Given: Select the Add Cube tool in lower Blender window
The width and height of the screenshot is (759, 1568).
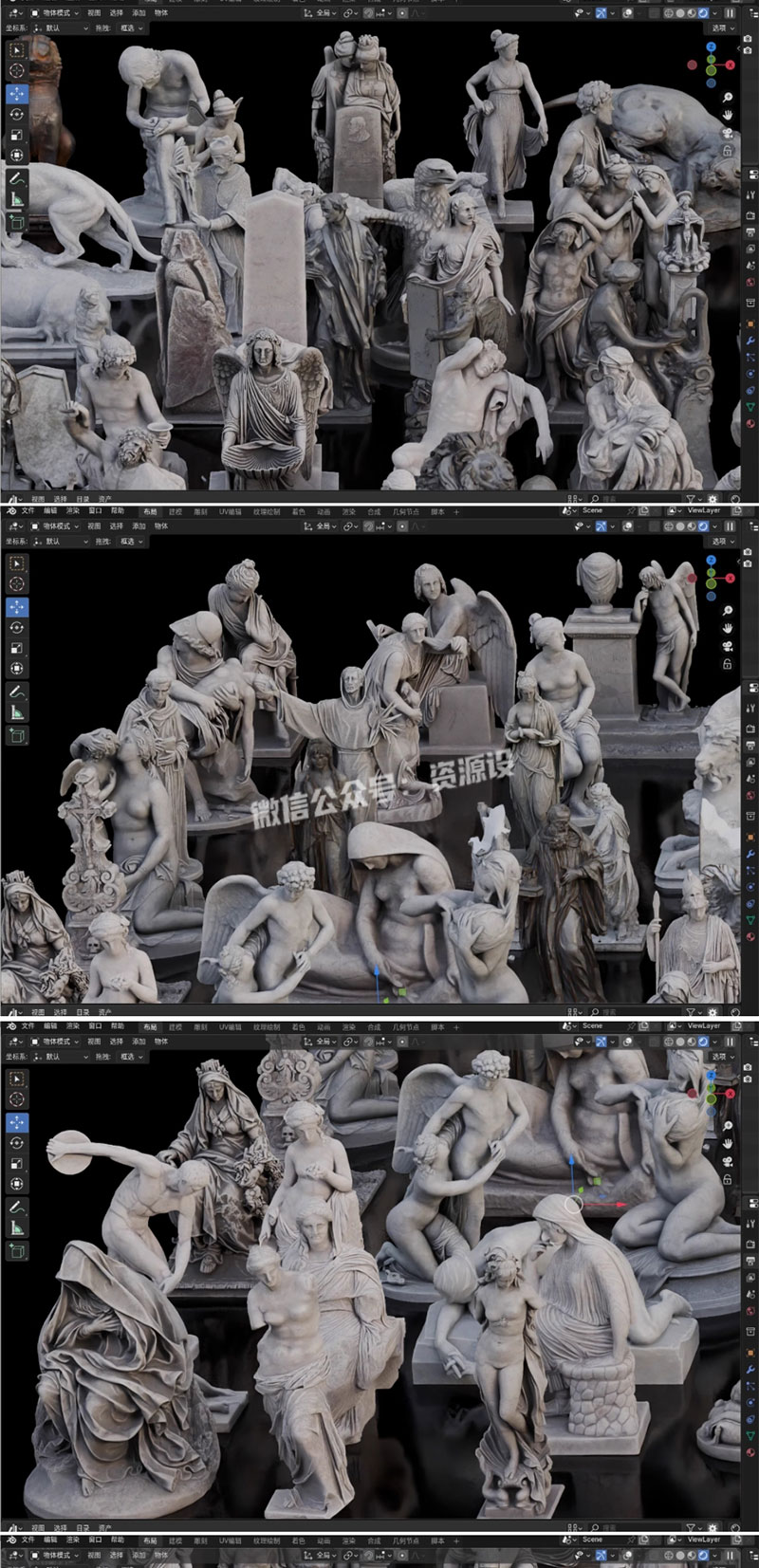Looking at the screenshot, I should tap(17, 1251).
